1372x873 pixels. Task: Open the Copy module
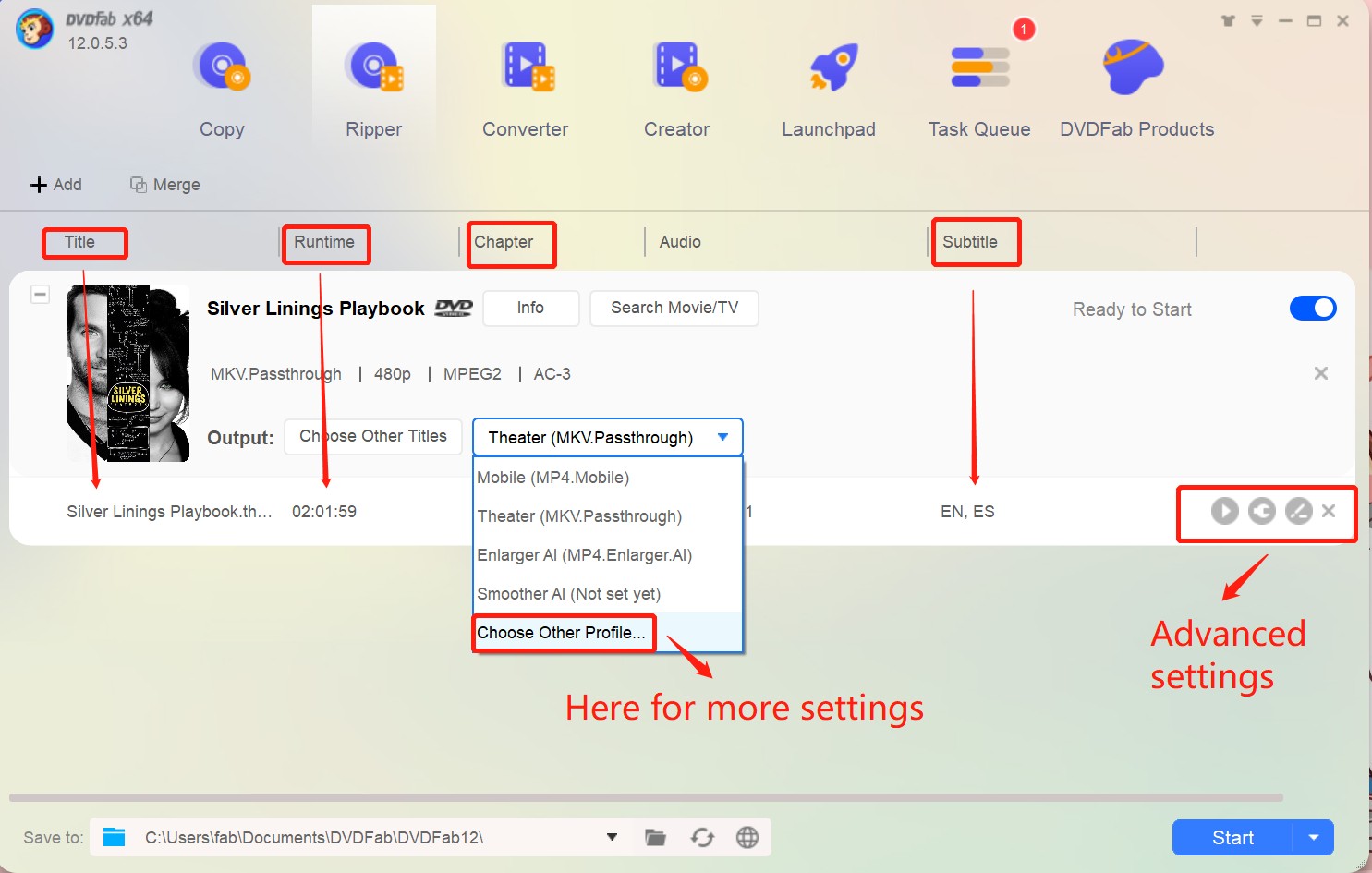222,90
